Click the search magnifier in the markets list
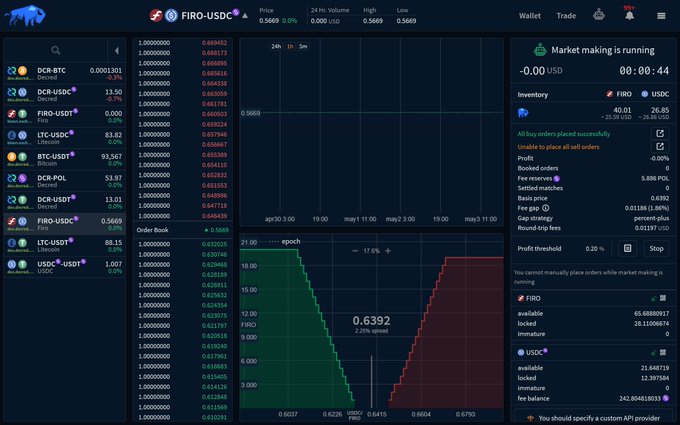Screen dimensions: 680x425 pyautogui.click(x=56, y=50)
